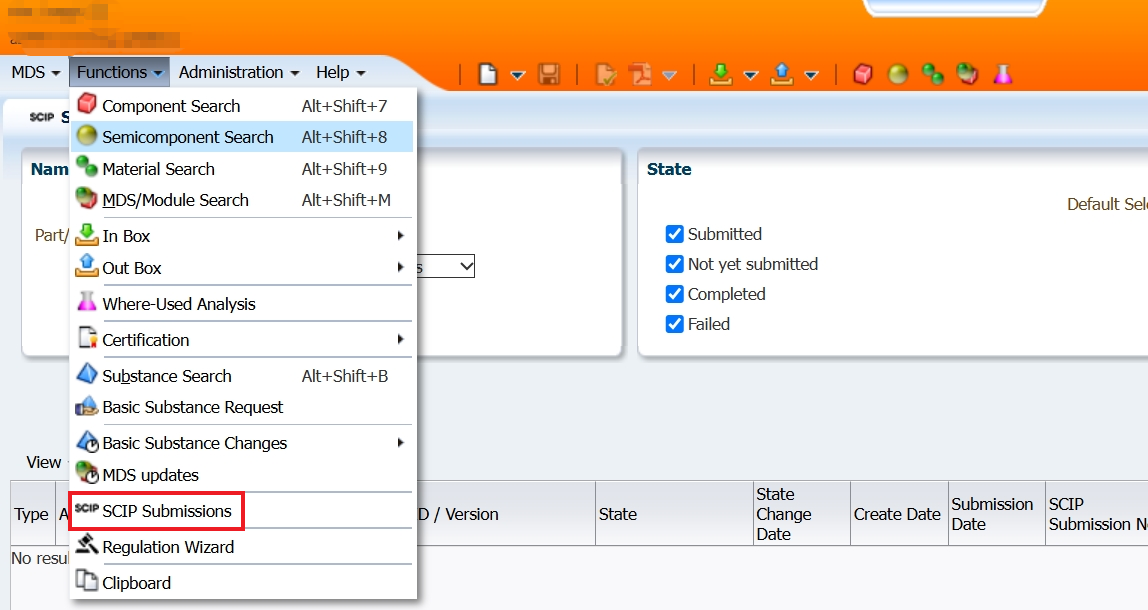This screenshot has width=1148, height=610.
Task: Open the MDS menu
Action: pyautogui.click(x=35, y=72)
